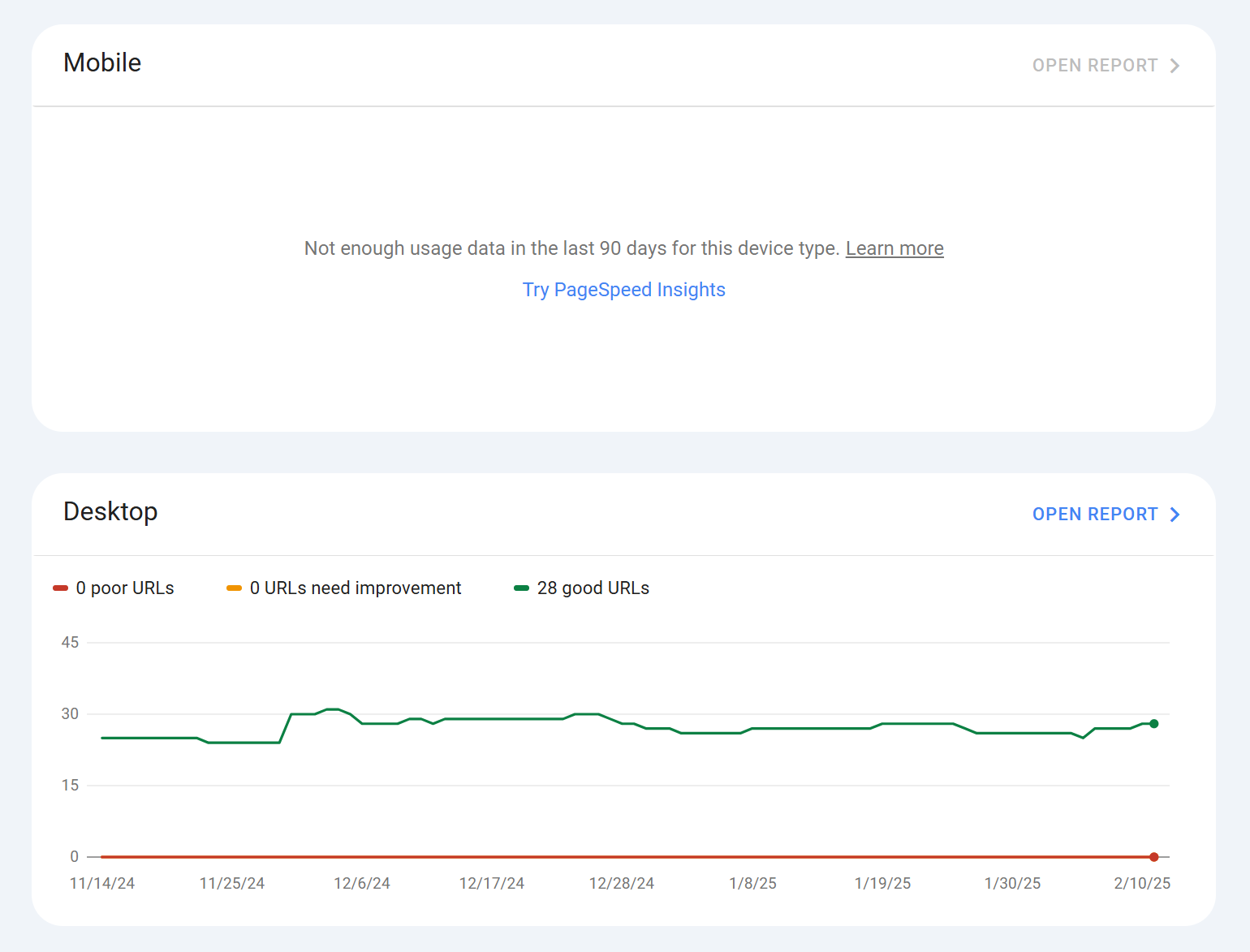This screenshot has width=1250, height=952.
Task: Open Try PageSpeed Insights link
Action: coord(624,290)
